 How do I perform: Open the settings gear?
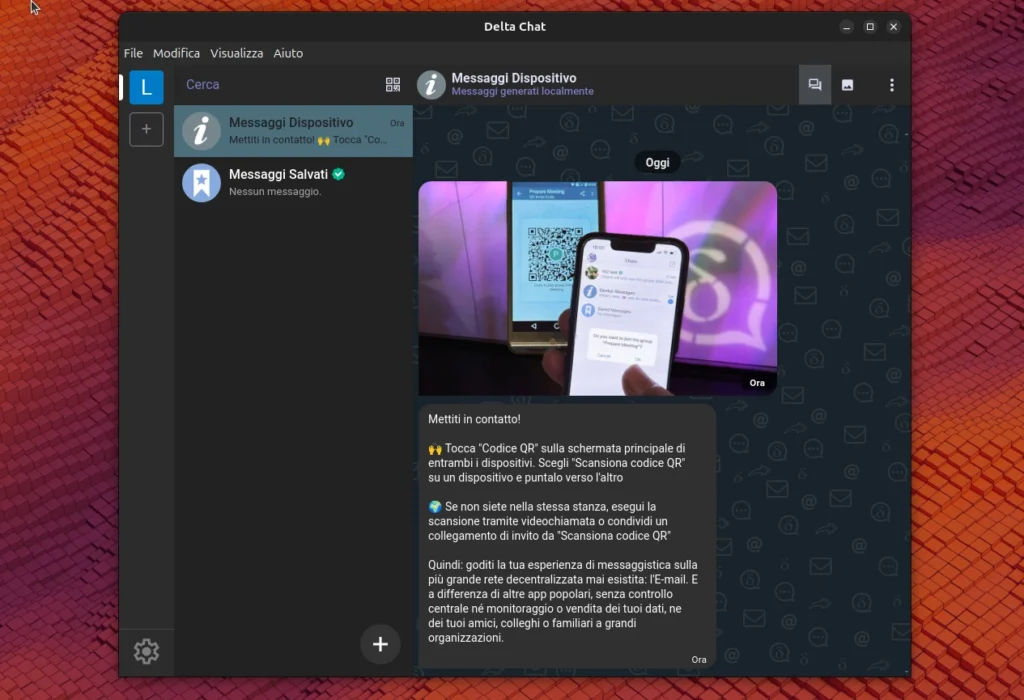pos(146,651)
